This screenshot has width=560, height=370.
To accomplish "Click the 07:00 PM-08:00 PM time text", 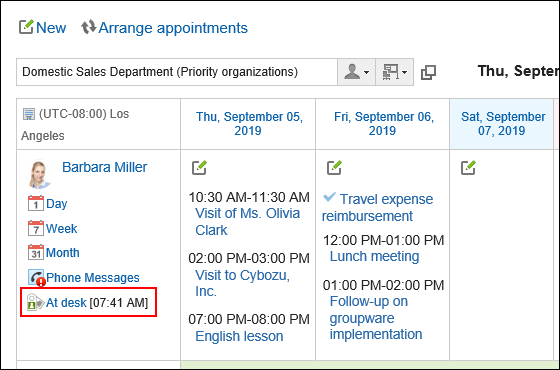I will click(249, 319).
